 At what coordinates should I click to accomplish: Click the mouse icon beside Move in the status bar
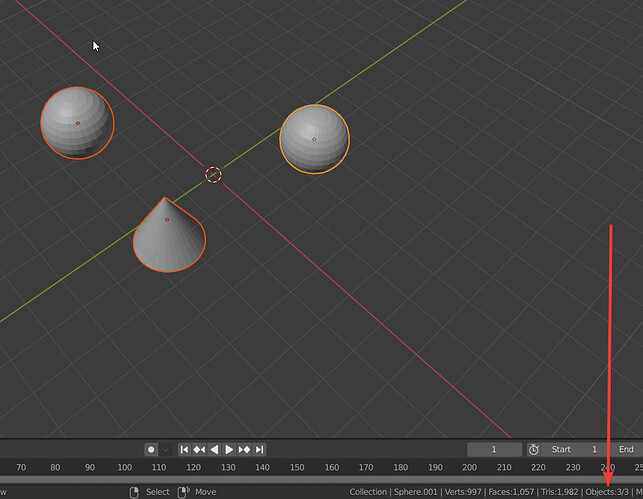183,492
